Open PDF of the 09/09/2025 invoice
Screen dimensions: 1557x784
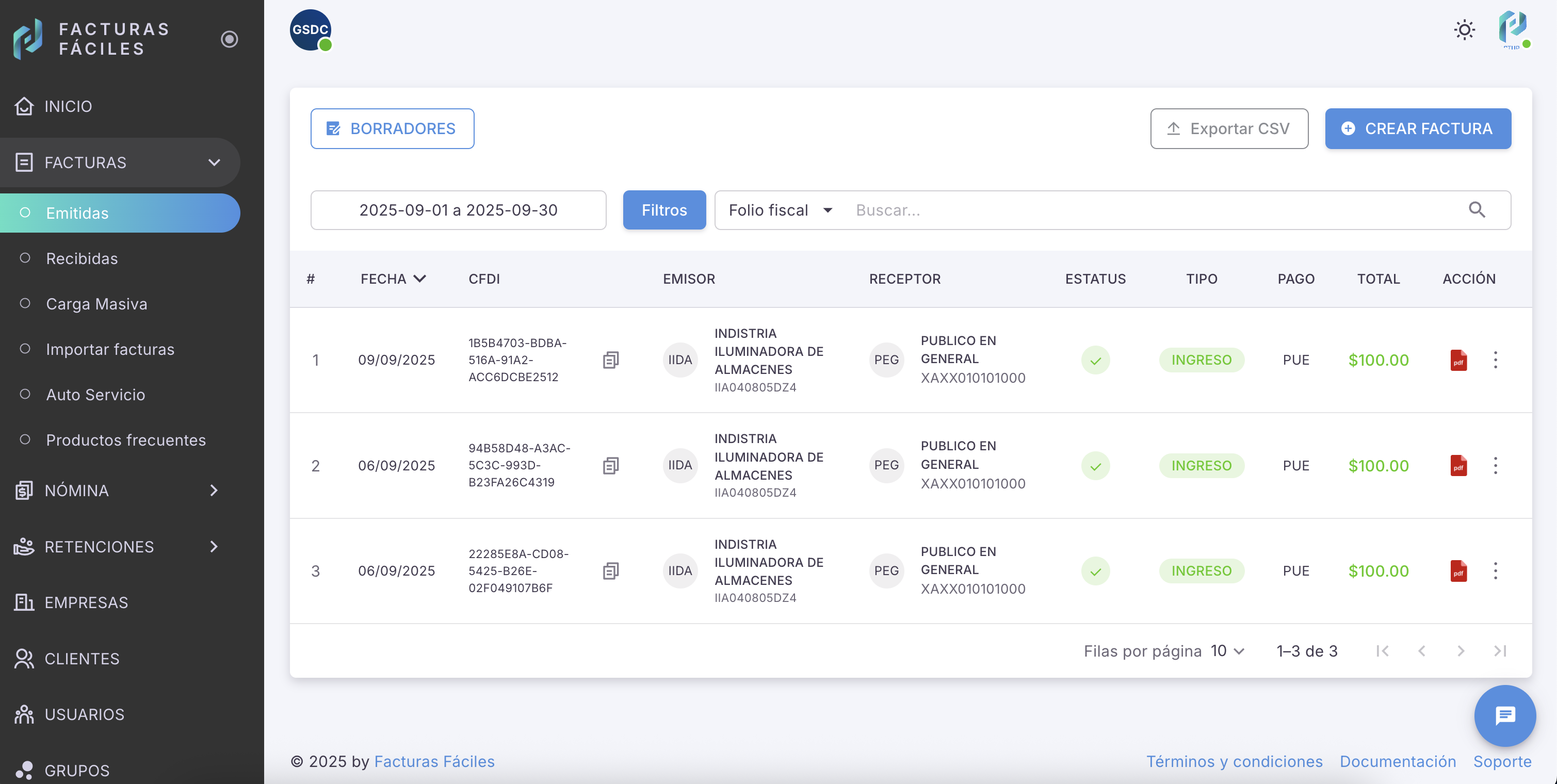tap(1458, 360)
